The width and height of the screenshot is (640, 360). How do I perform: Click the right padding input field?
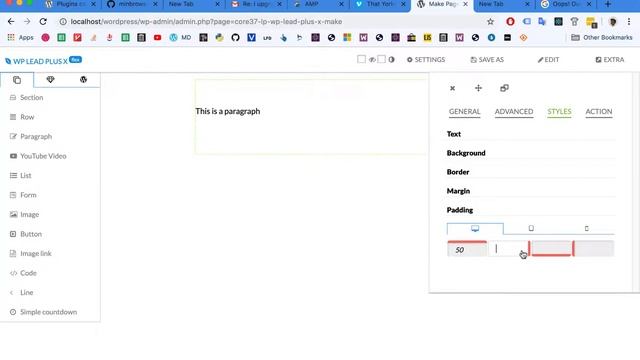509,249
